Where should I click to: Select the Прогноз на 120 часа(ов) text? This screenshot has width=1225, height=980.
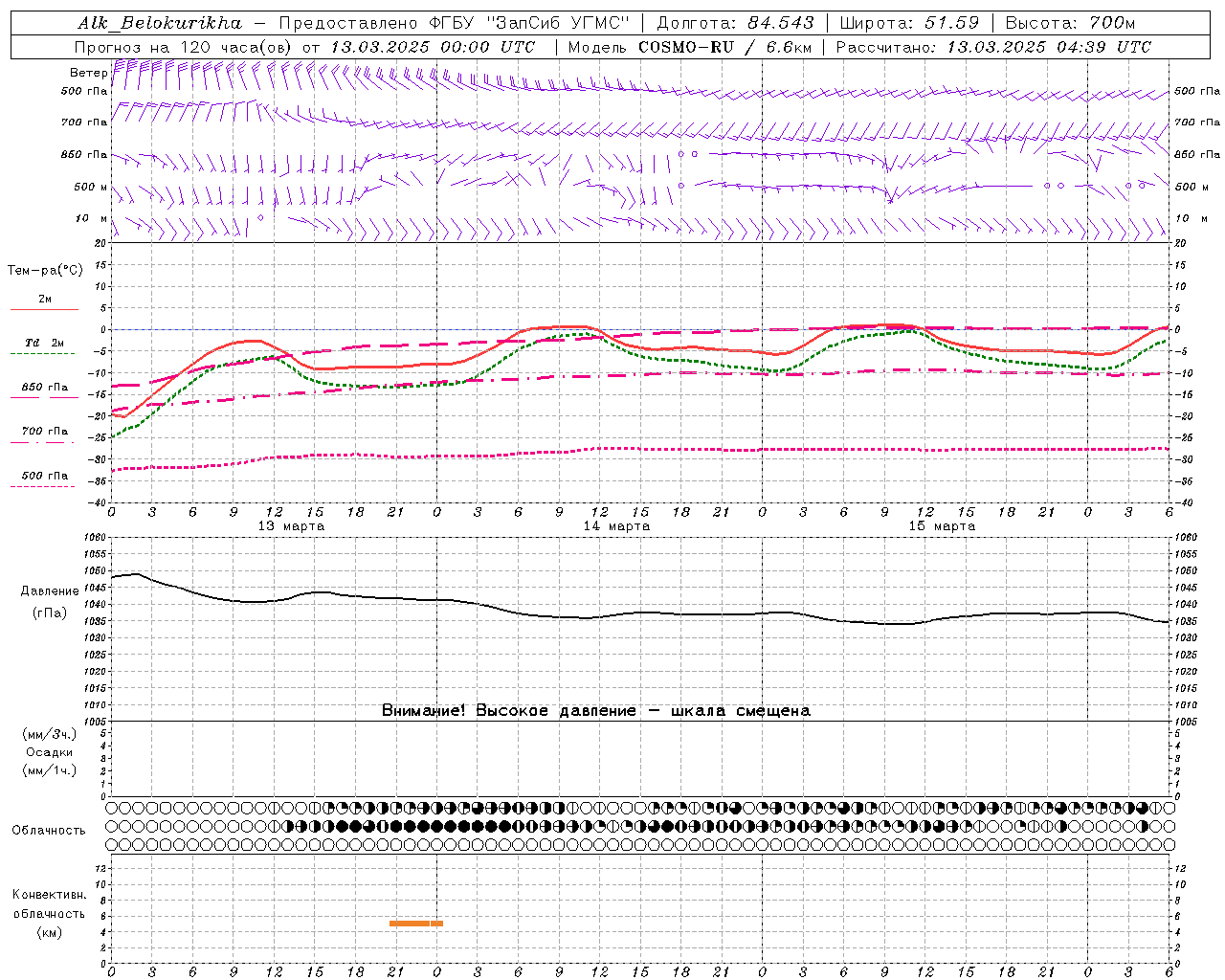[185, 47]
